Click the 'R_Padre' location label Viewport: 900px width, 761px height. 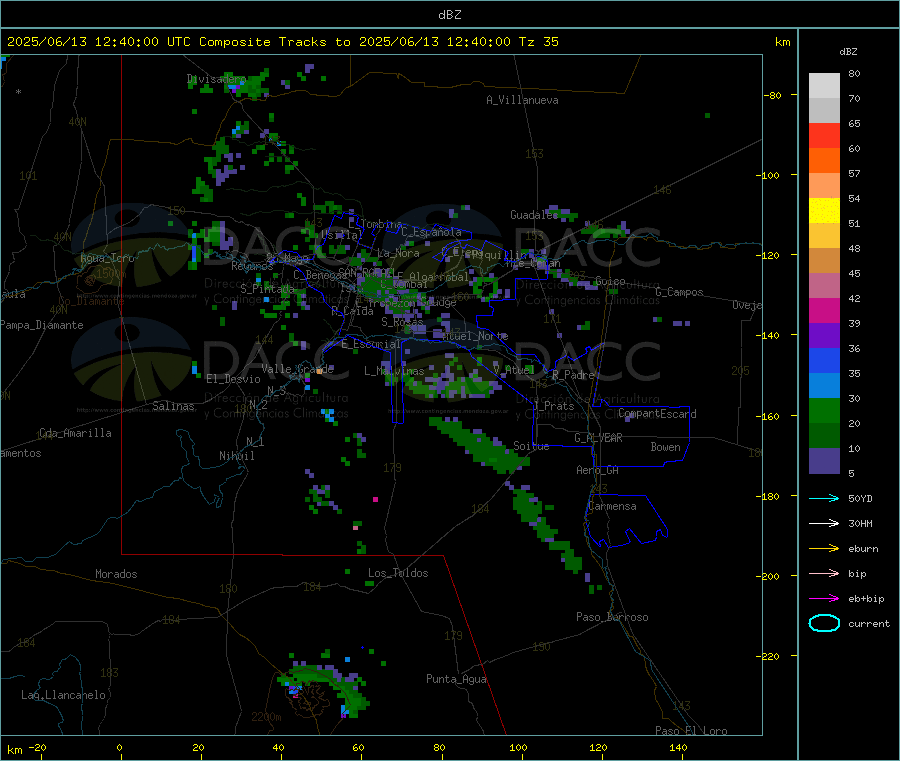[573, 375]
